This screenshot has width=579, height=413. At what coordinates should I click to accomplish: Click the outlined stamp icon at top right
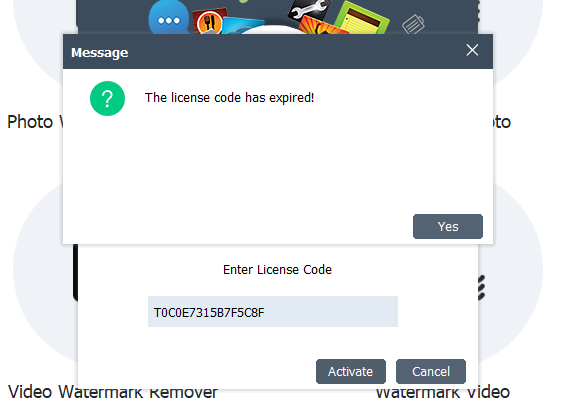[x=413, y=24]
